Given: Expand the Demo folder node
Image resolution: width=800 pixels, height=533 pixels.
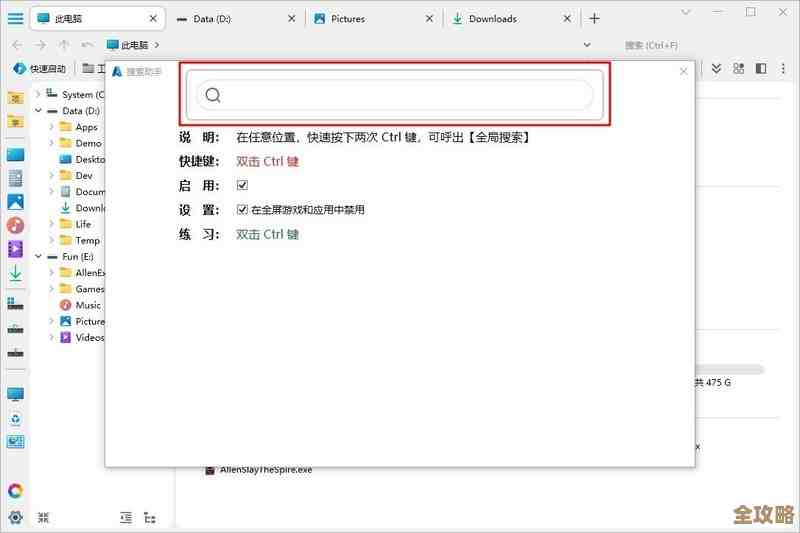Looking at the screenshot, I should pos(51,143).
